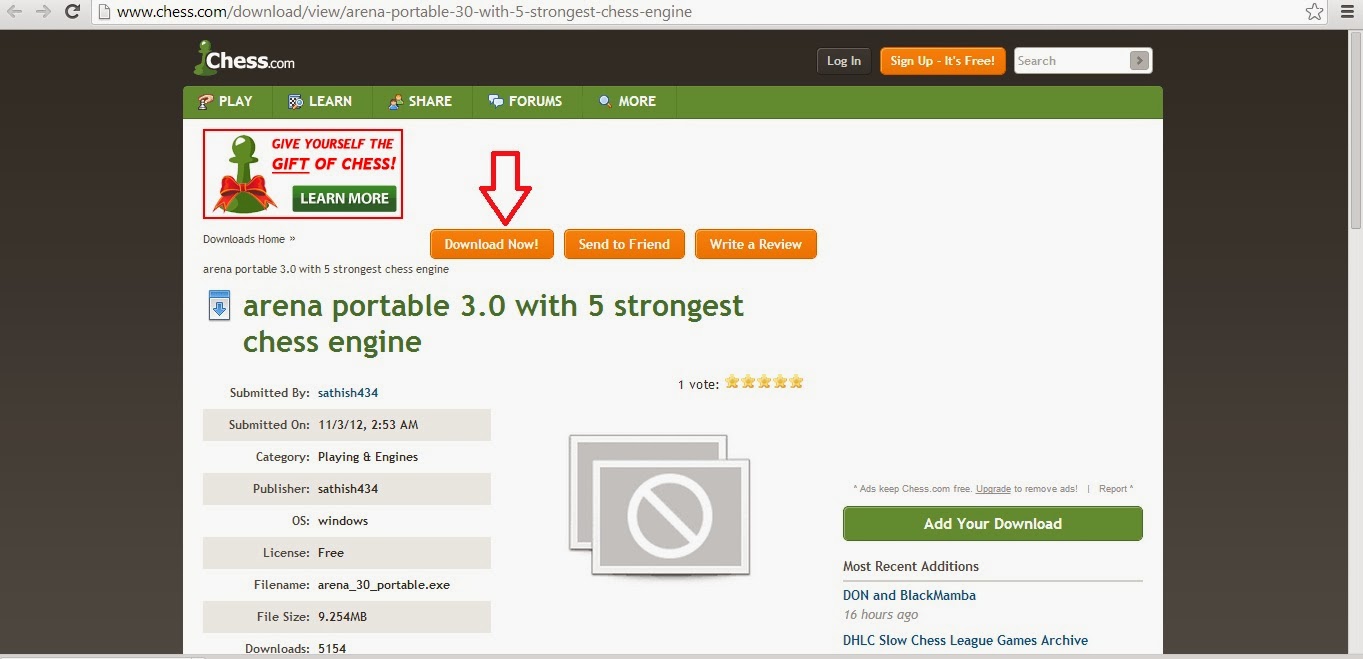Screen dimensions: 1363x659
Task: Click the placeholder screenshot thumbnail
Action: coord(659,505)
